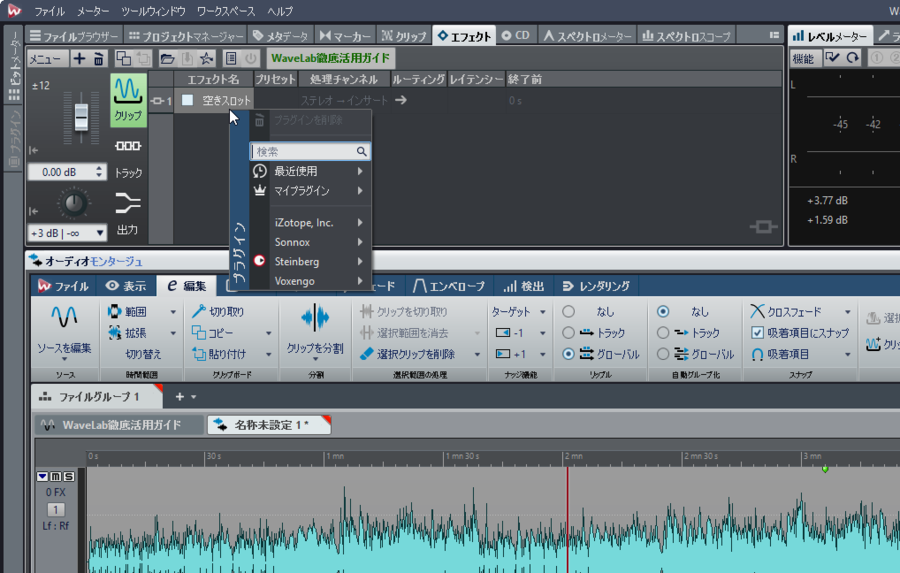
Task: Click the メニュー button in effects panel
Action: click(48, 58)
